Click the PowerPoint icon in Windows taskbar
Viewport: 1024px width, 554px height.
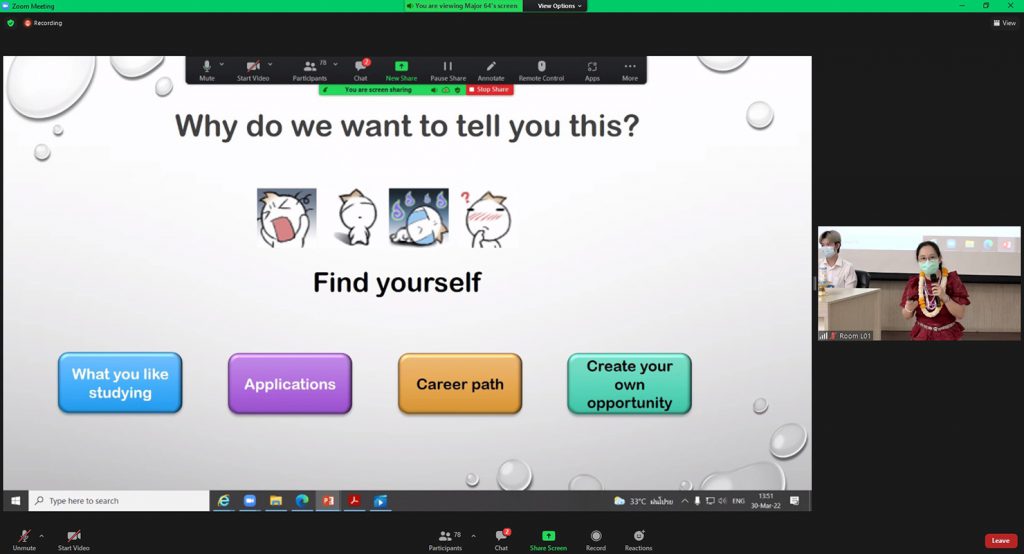[328, 500]
